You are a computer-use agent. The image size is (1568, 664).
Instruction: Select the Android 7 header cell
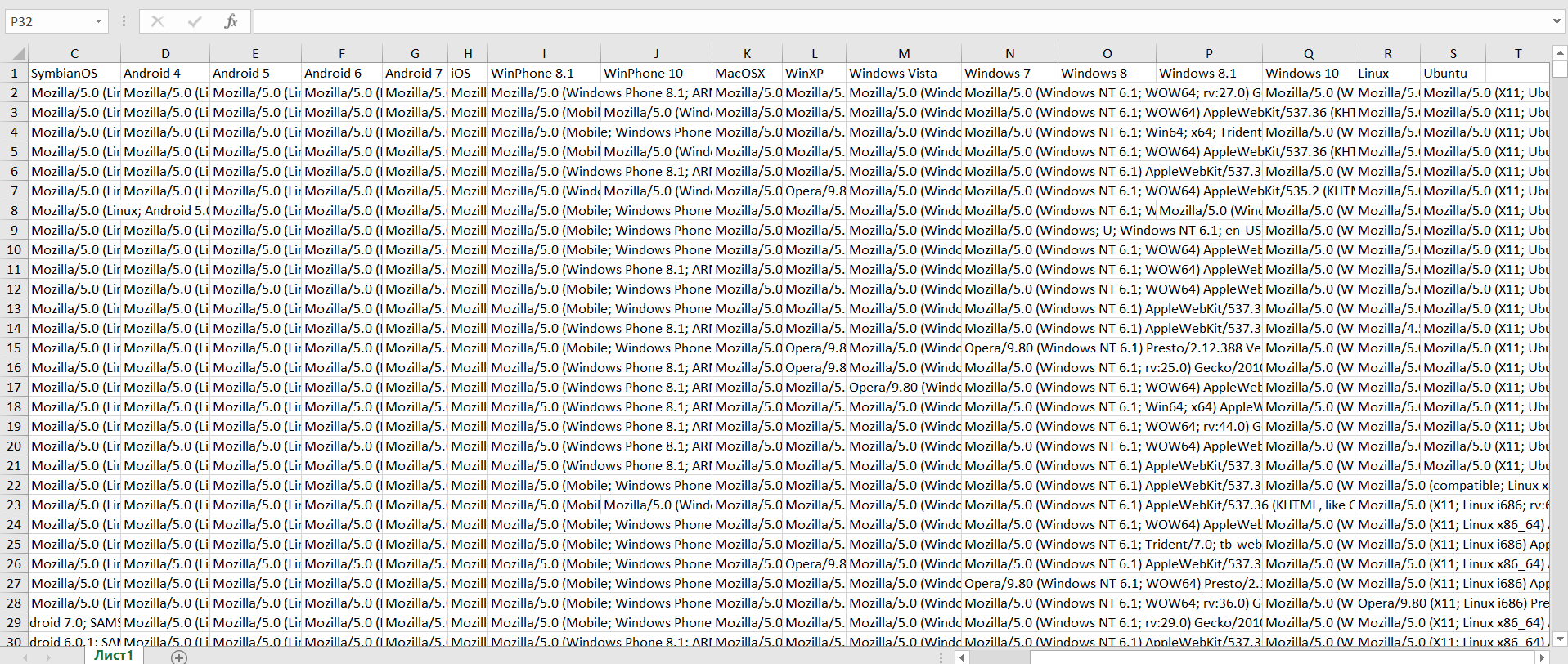point(416,73)
